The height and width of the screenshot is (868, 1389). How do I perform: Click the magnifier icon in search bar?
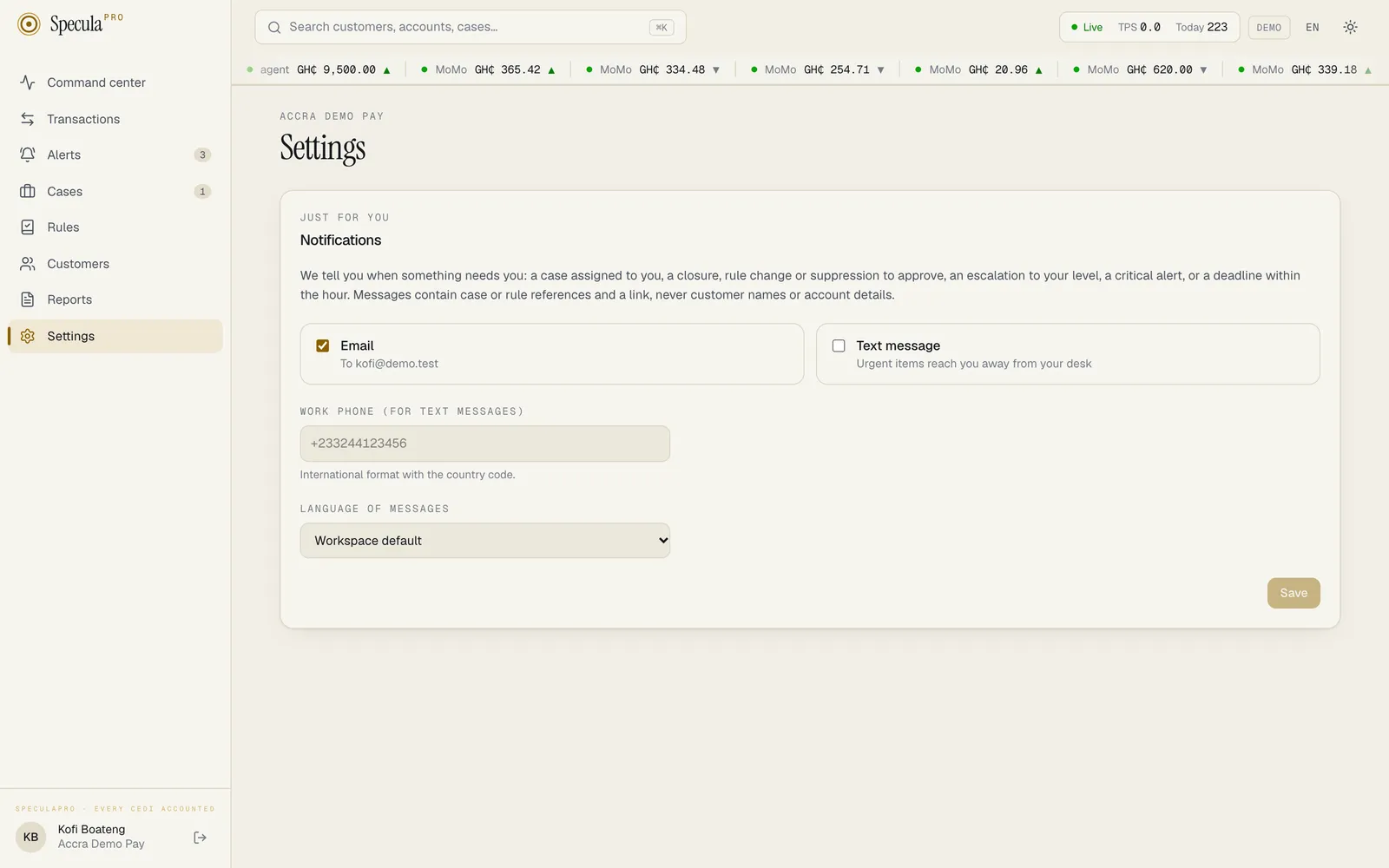click(x=274, y=28)
